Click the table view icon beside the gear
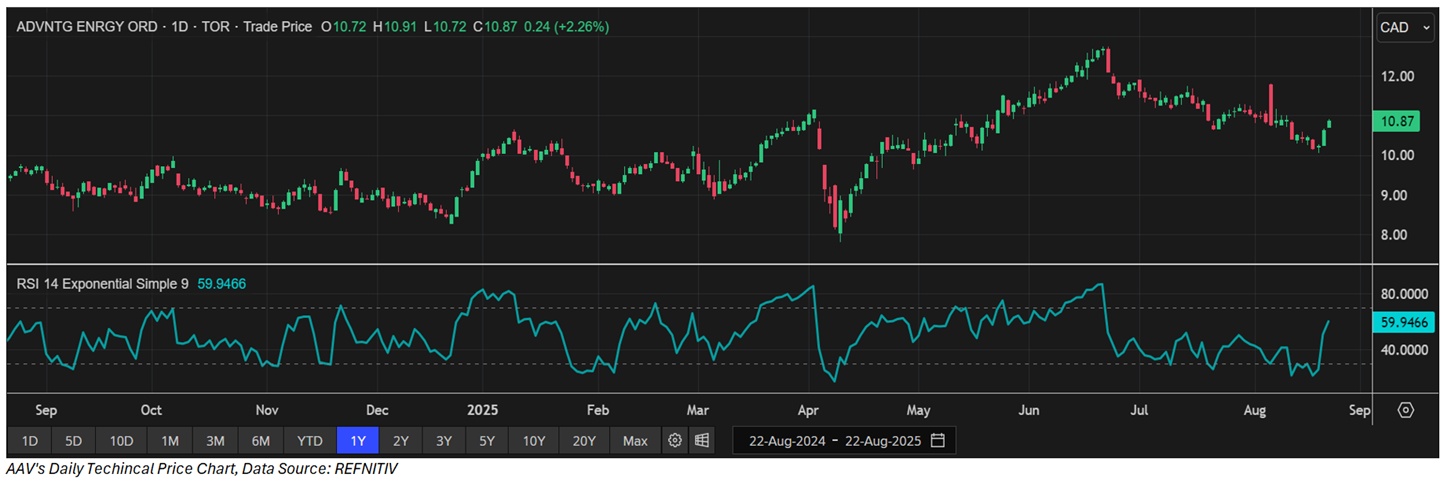This screenshot has width=1444, height=481. coord(702,440)
